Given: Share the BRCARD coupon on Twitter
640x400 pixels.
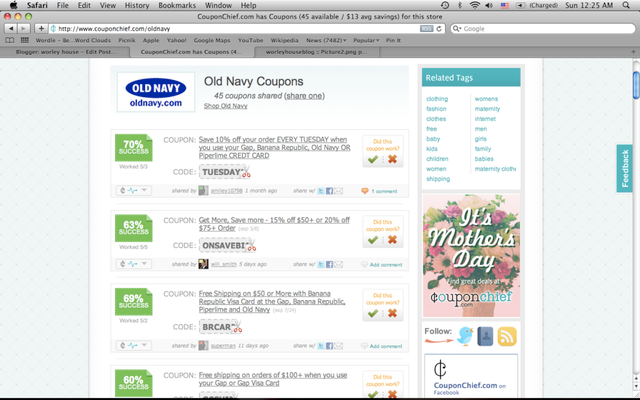Looking at the screenshot, I should click(x=321, y=346).
